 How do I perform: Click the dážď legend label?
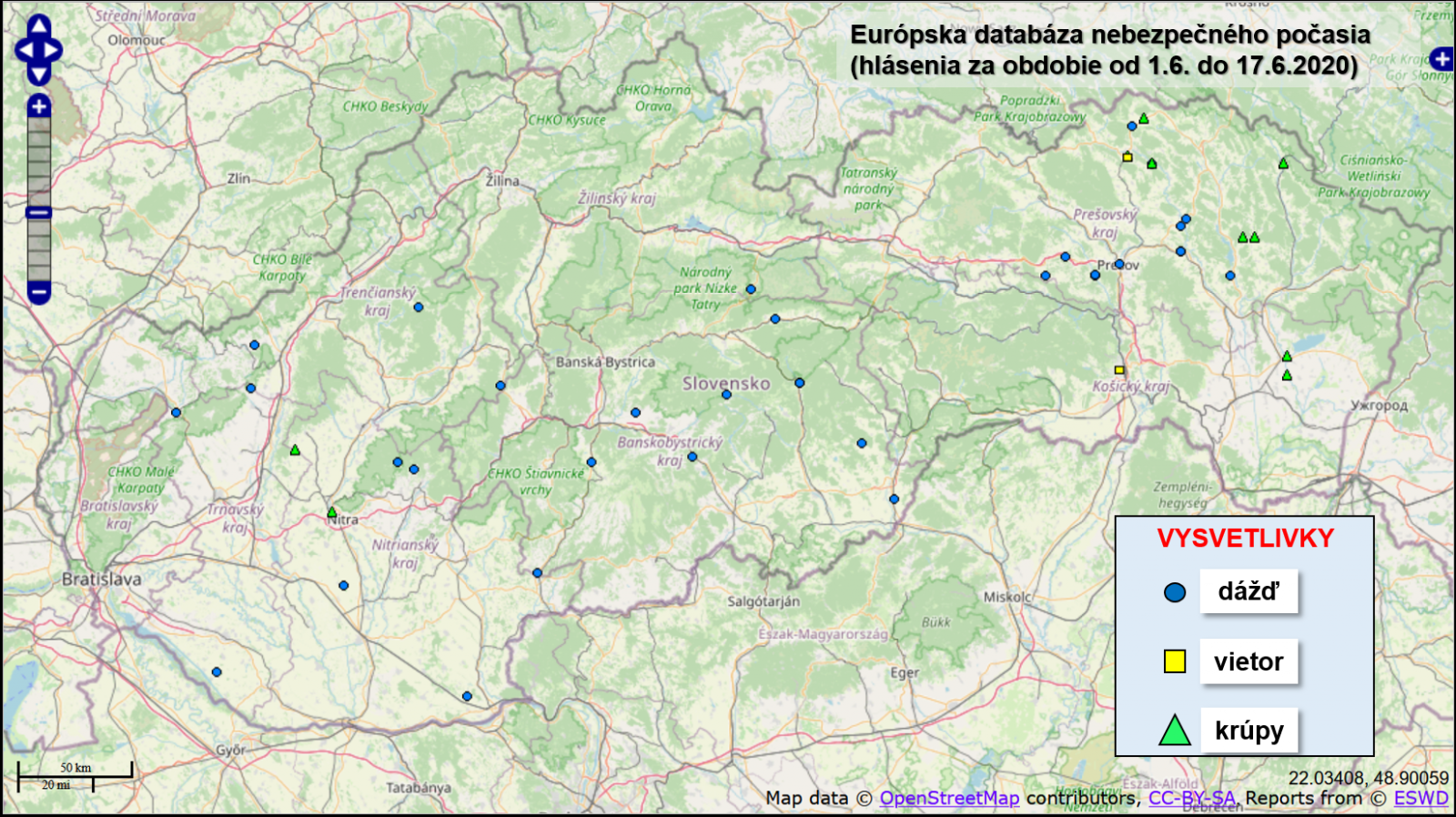(1249, 591)
